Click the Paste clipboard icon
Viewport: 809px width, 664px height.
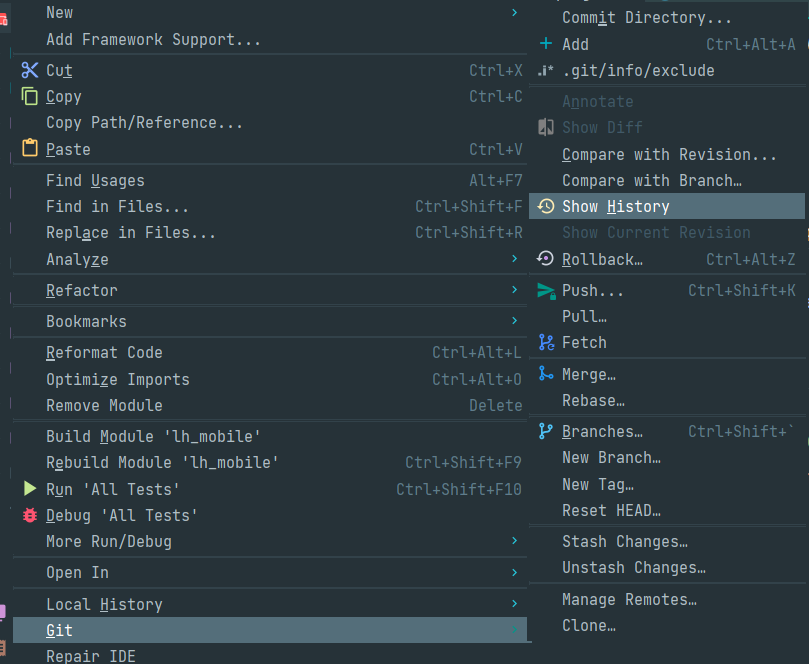click(29, 149)
